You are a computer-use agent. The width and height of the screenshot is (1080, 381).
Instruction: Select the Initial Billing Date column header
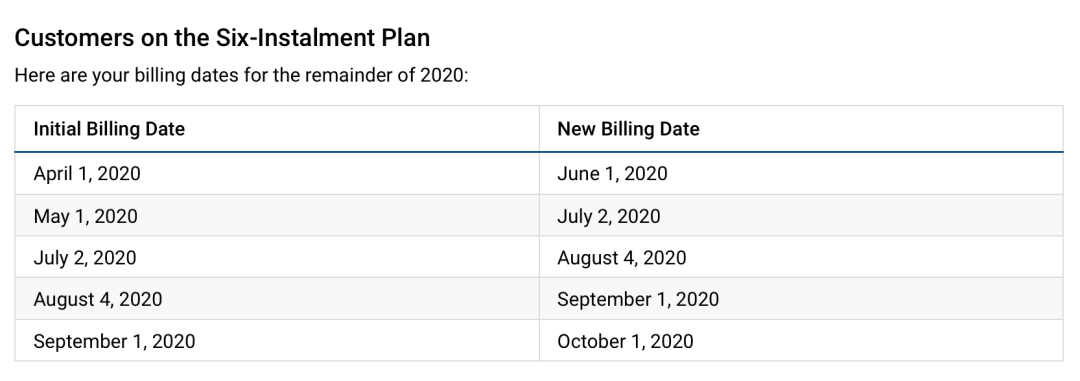pyautogui.click(x=109, y=129)
